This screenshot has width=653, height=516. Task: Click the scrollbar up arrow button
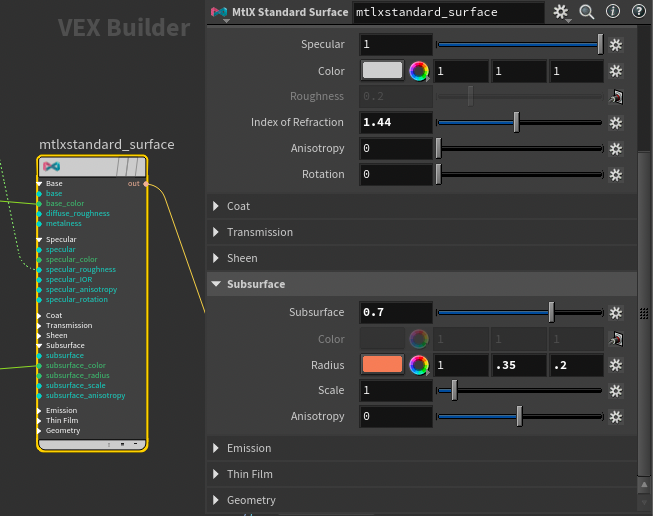click(x=644, y=484)
